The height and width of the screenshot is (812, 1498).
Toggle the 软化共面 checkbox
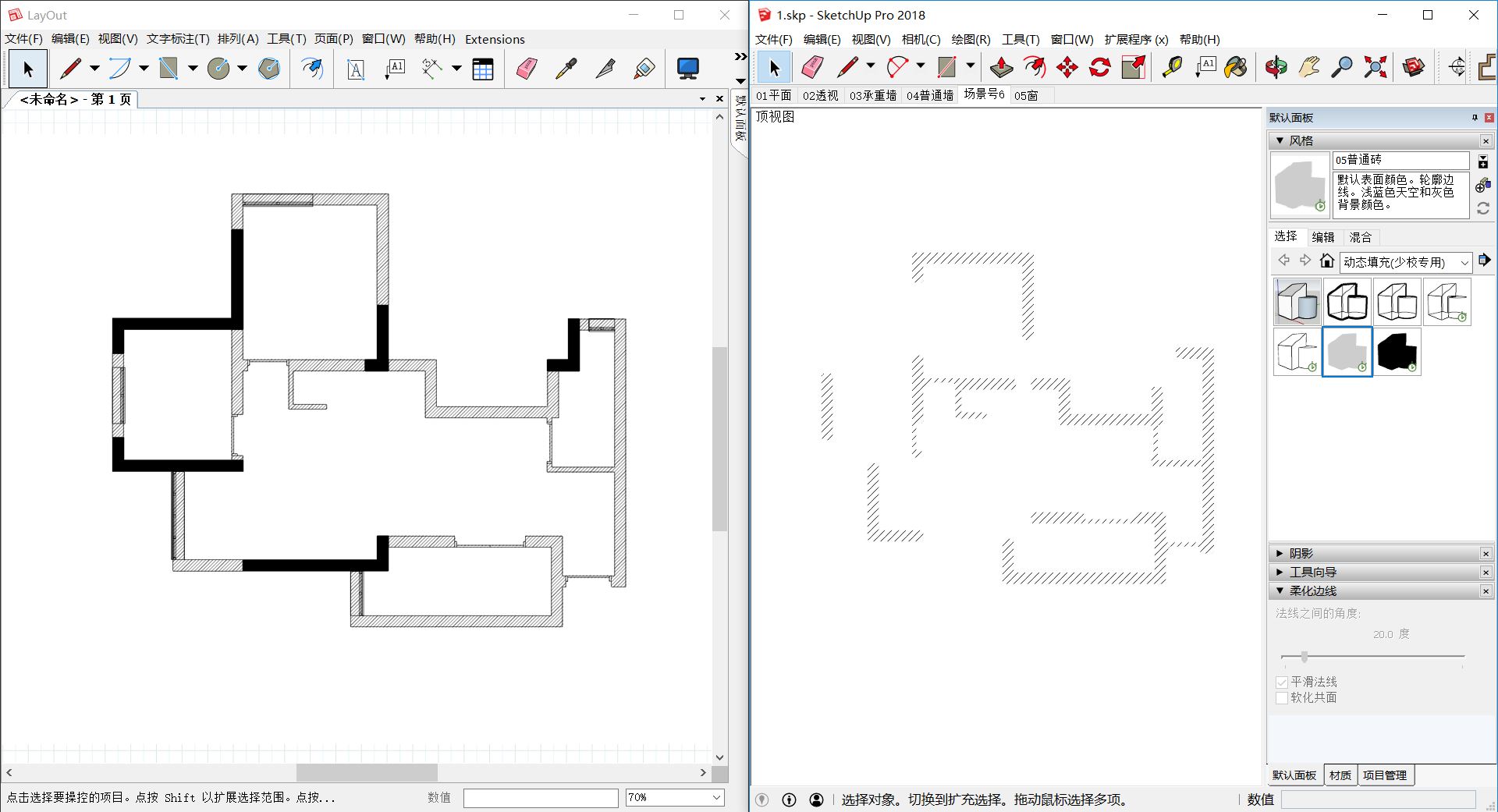1281,698
